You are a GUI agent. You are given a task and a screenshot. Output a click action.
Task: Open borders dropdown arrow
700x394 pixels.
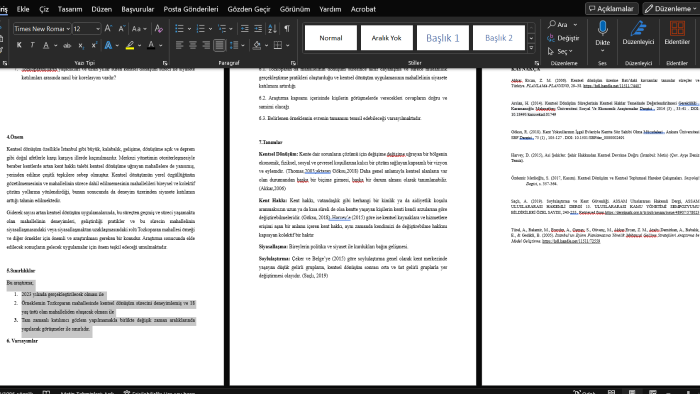[x=288, y=45]
